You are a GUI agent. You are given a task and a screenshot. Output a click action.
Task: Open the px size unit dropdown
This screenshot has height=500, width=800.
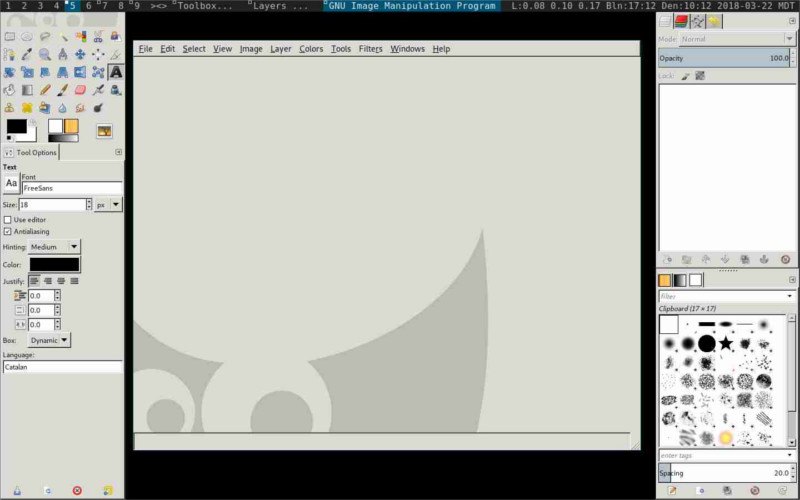(108, 204)
